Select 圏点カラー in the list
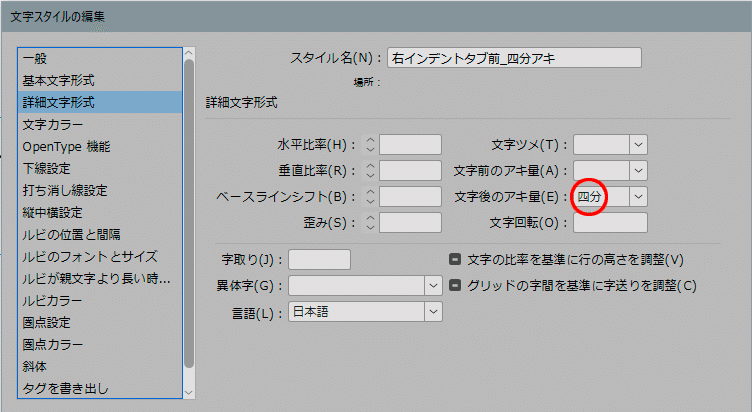 pyautogui.click(x=100, y=344)
